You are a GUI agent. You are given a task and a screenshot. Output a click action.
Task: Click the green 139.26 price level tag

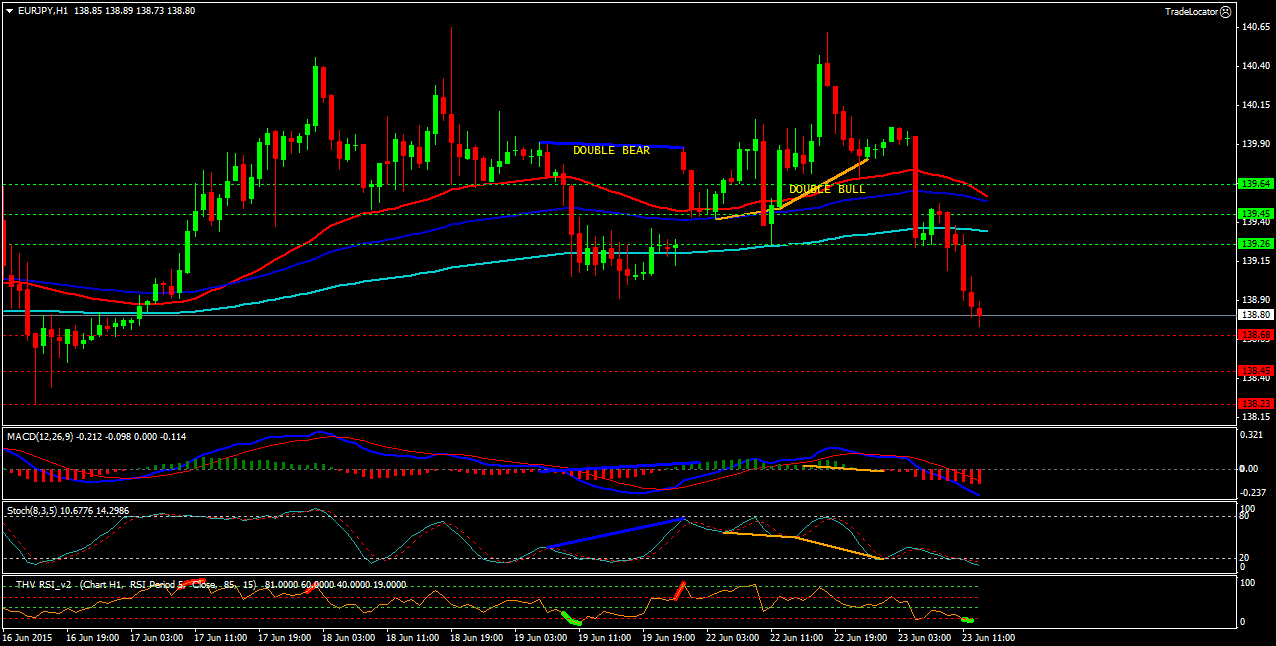(x=1255, y=244)
